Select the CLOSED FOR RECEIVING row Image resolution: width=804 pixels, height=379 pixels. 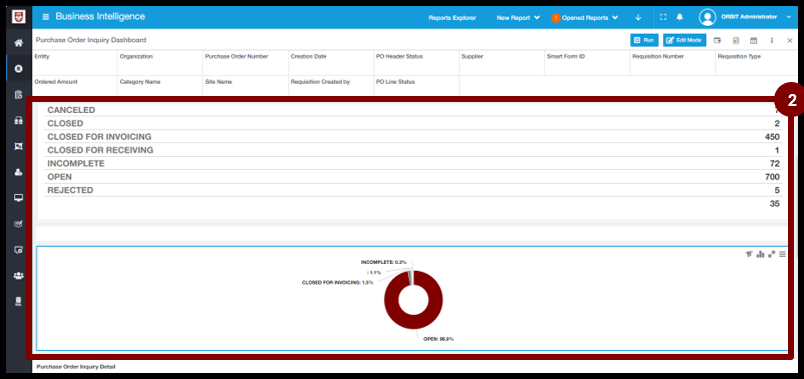413,150
